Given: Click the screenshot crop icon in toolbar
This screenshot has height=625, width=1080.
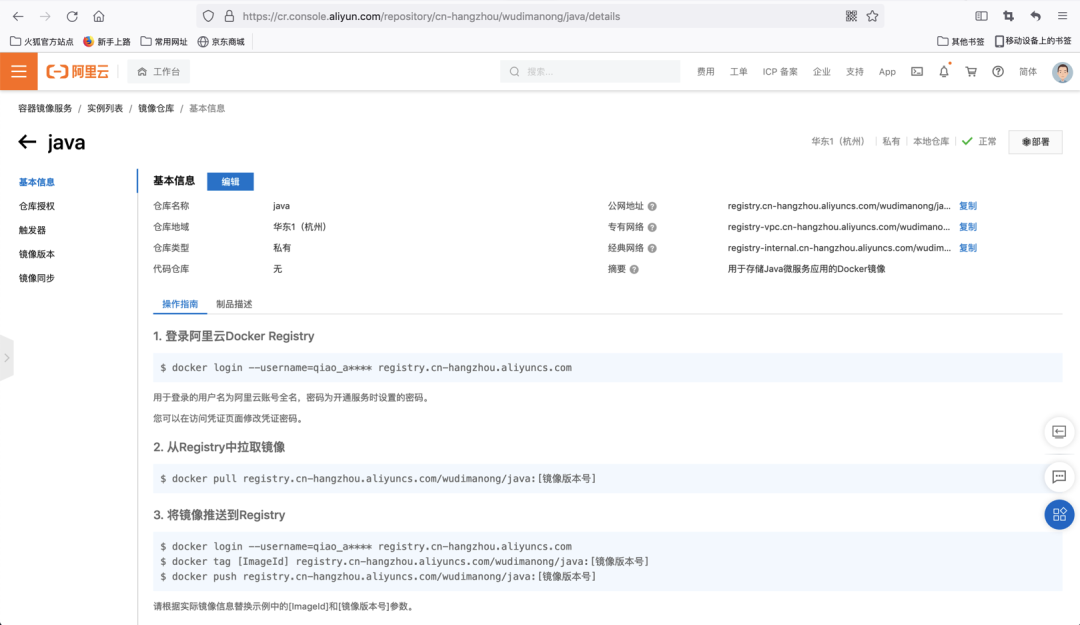Looking at the screenshot, I should 1008,16.
